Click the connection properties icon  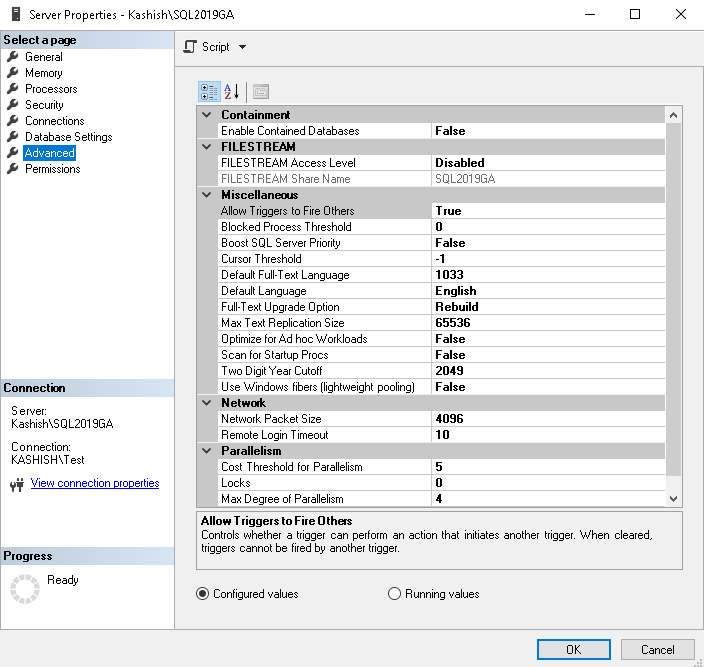click(17, 485)
